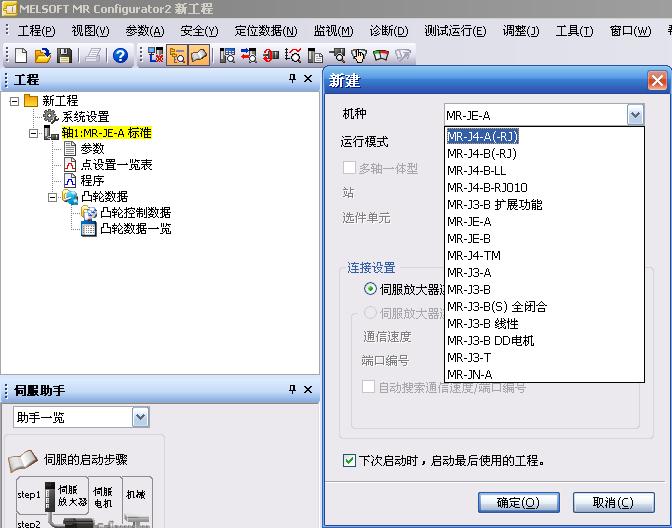Viewport: 672px width, 528px height.
Task: Click the PC-amplifier disconnect icon with red X
Action: click(155, 55)
